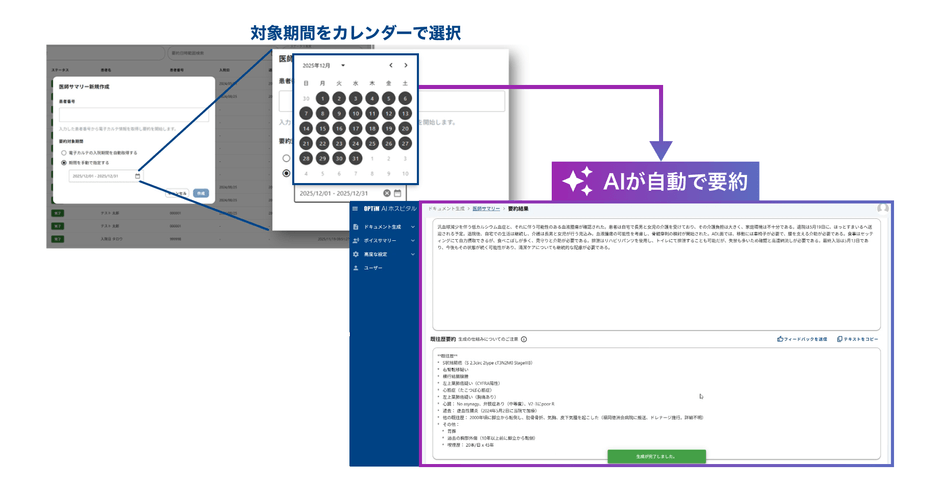940x502 pixels.
Task: Pick December 24 in the calendar
Action: (355, 143)
